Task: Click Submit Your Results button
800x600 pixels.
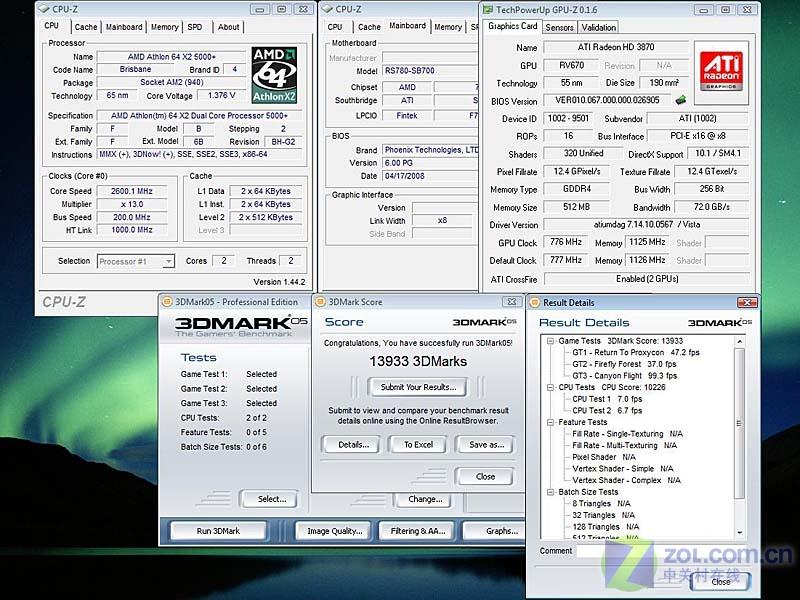Action: [x=418, y=387]
